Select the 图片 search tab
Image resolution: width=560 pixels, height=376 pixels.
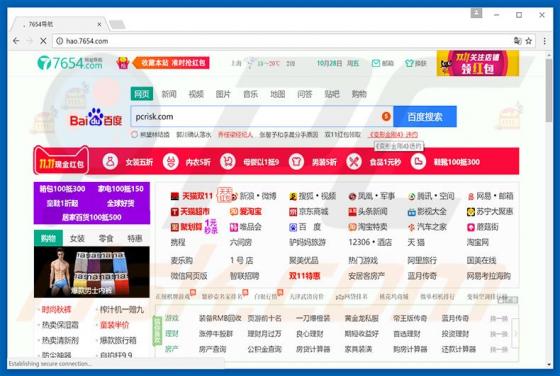[223, 94]
